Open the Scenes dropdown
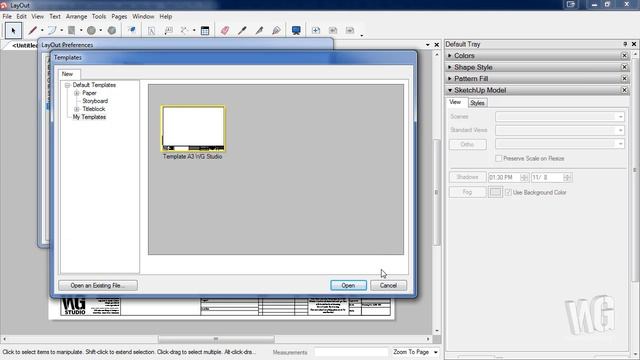The image size is (640, 360). (x=560, y=117)
